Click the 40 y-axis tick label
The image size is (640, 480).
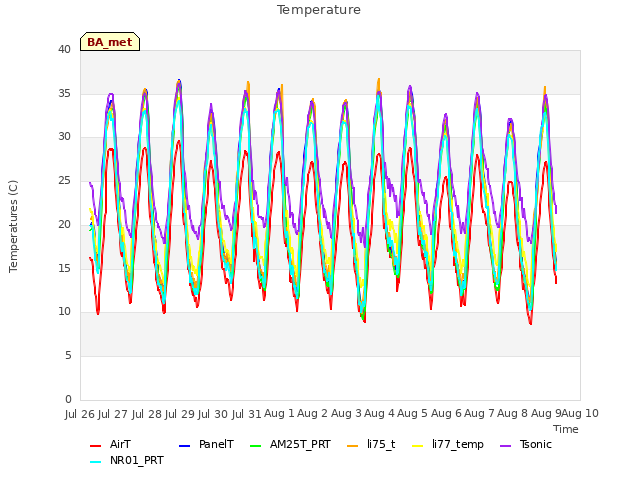[64, 49]
